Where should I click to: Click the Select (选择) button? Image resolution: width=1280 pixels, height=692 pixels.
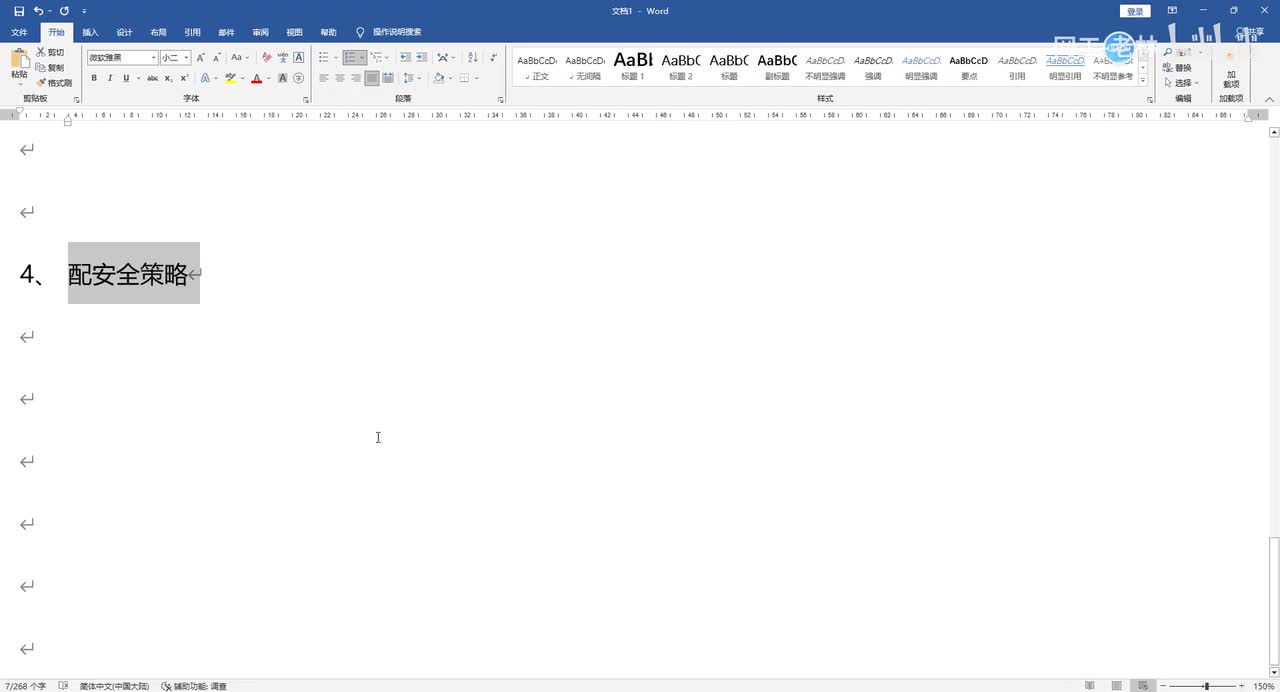1181,83
